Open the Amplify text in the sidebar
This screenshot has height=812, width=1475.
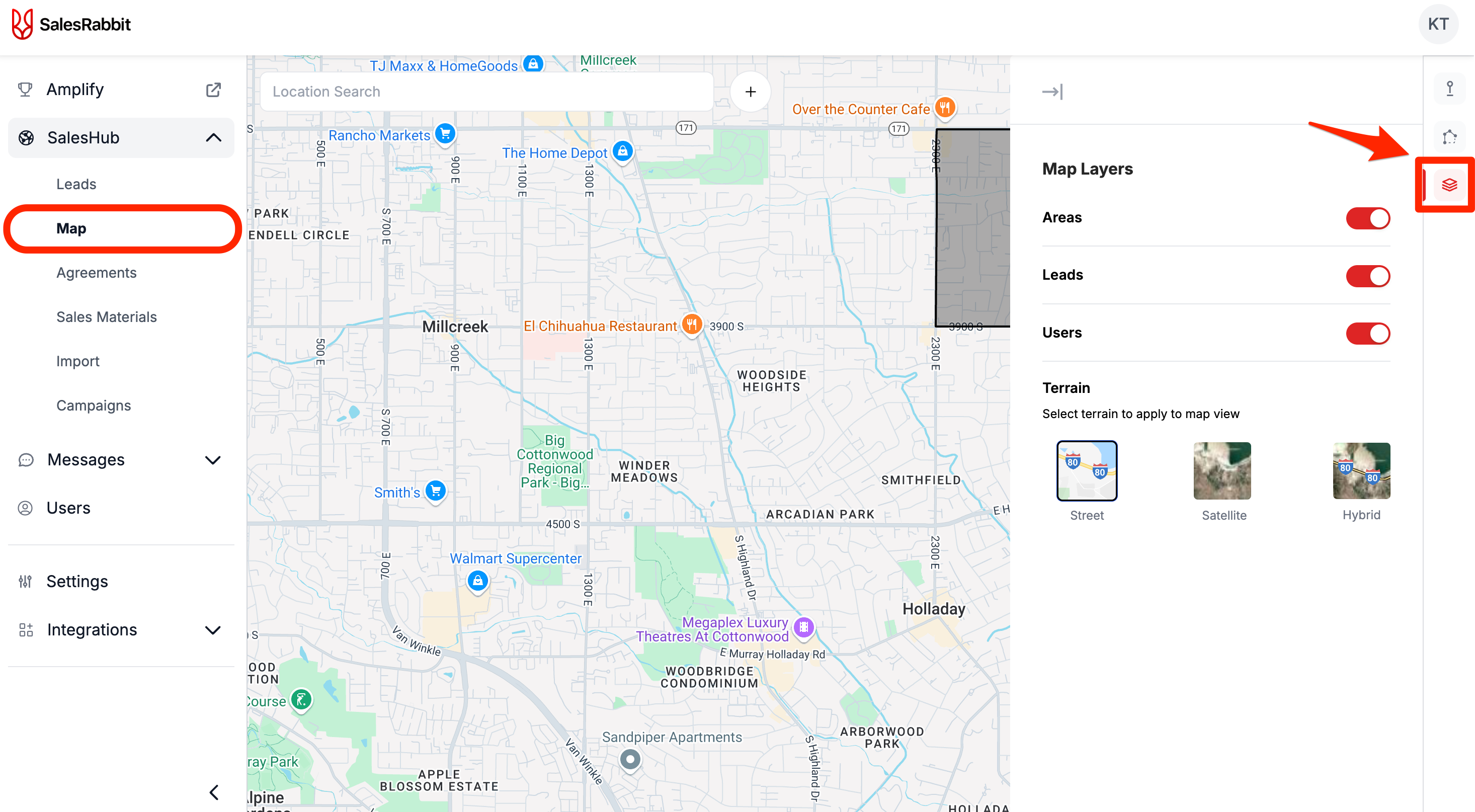[x=75, y=90]
